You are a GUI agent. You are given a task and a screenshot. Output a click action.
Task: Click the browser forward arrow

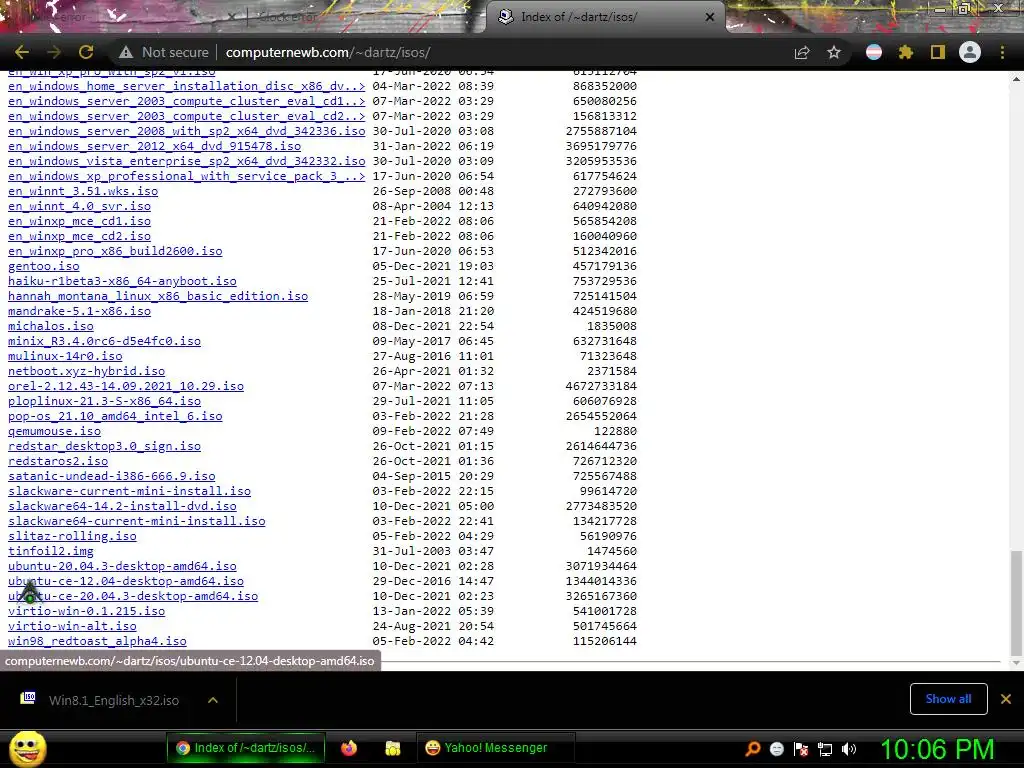[54, 52]
